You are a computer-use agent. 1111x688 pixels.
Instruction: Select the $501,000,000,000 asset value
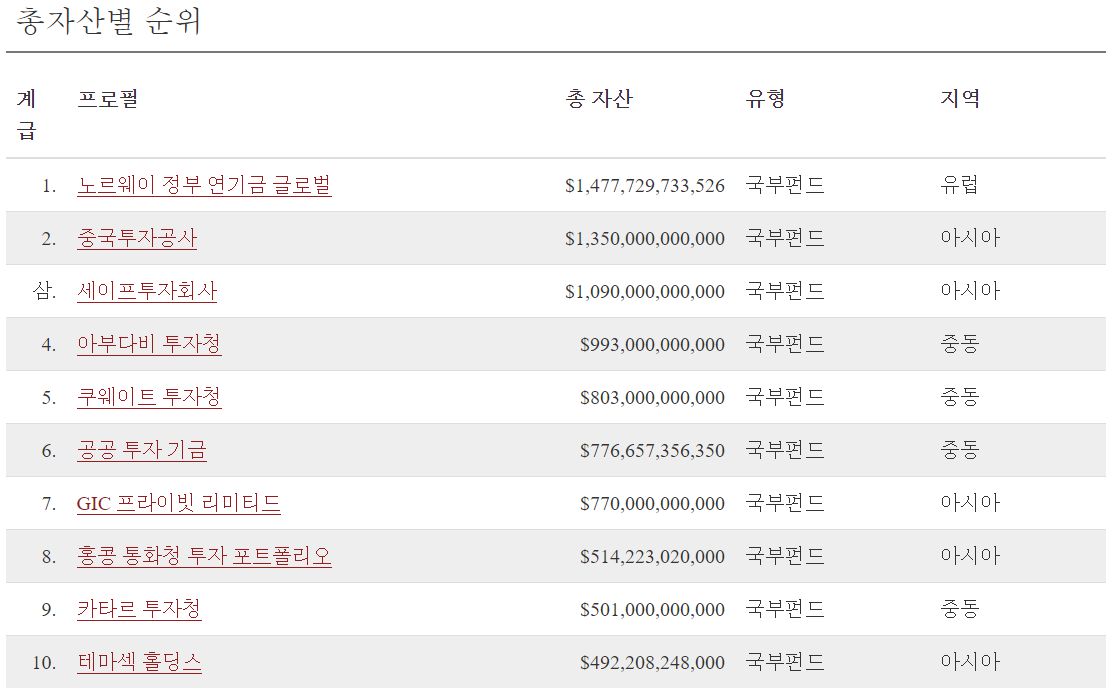(653, 610)
